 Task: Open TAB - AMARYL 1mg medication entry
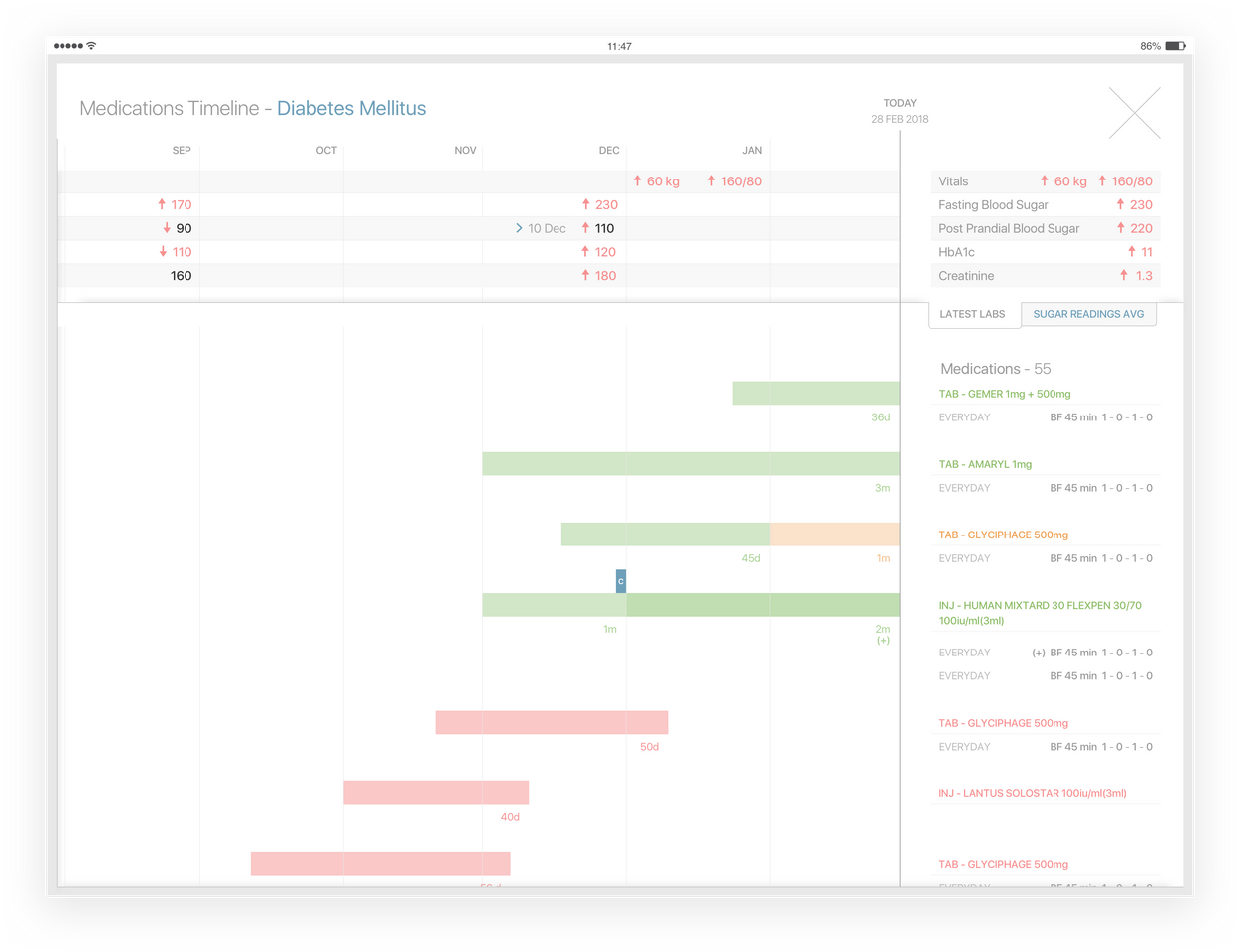[985, 464]
